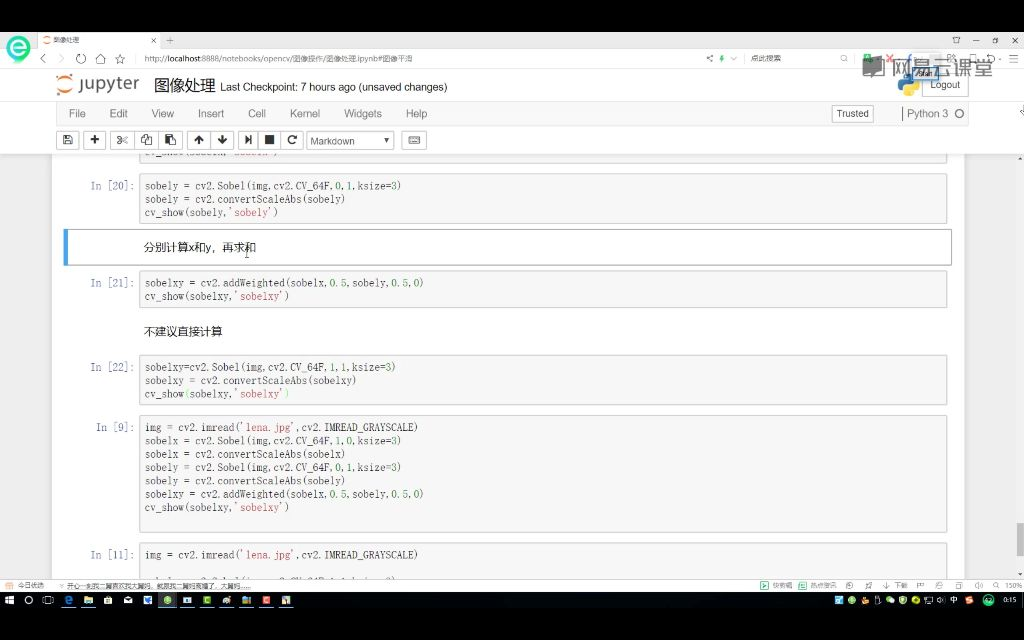Open File Explorer from the taskbar
Screen dimensions: 1024x640
88,600
